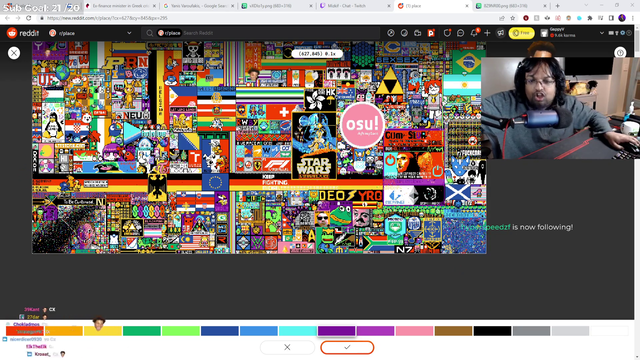Select the red color swatch
This screenshot has width=640, height=360.
(x=25, y=331)
